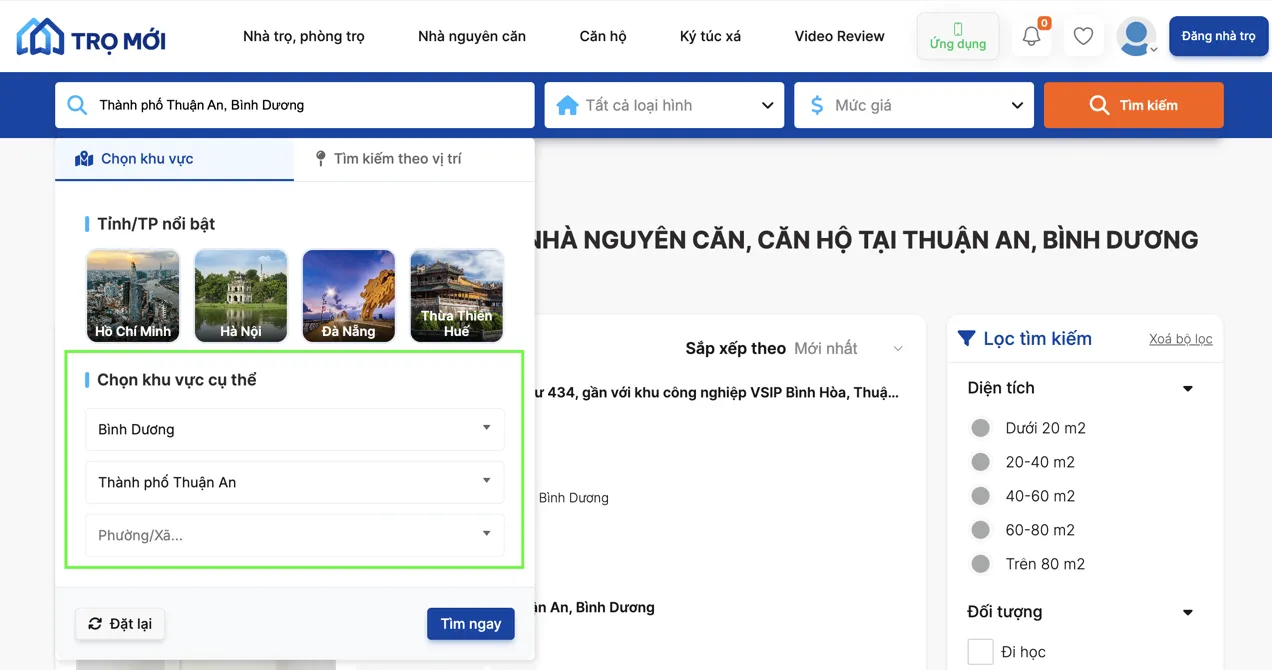The height and width of the screenshot is (670, 1273).
Task: Open the Video Review menu
Action: pos(839,36)
